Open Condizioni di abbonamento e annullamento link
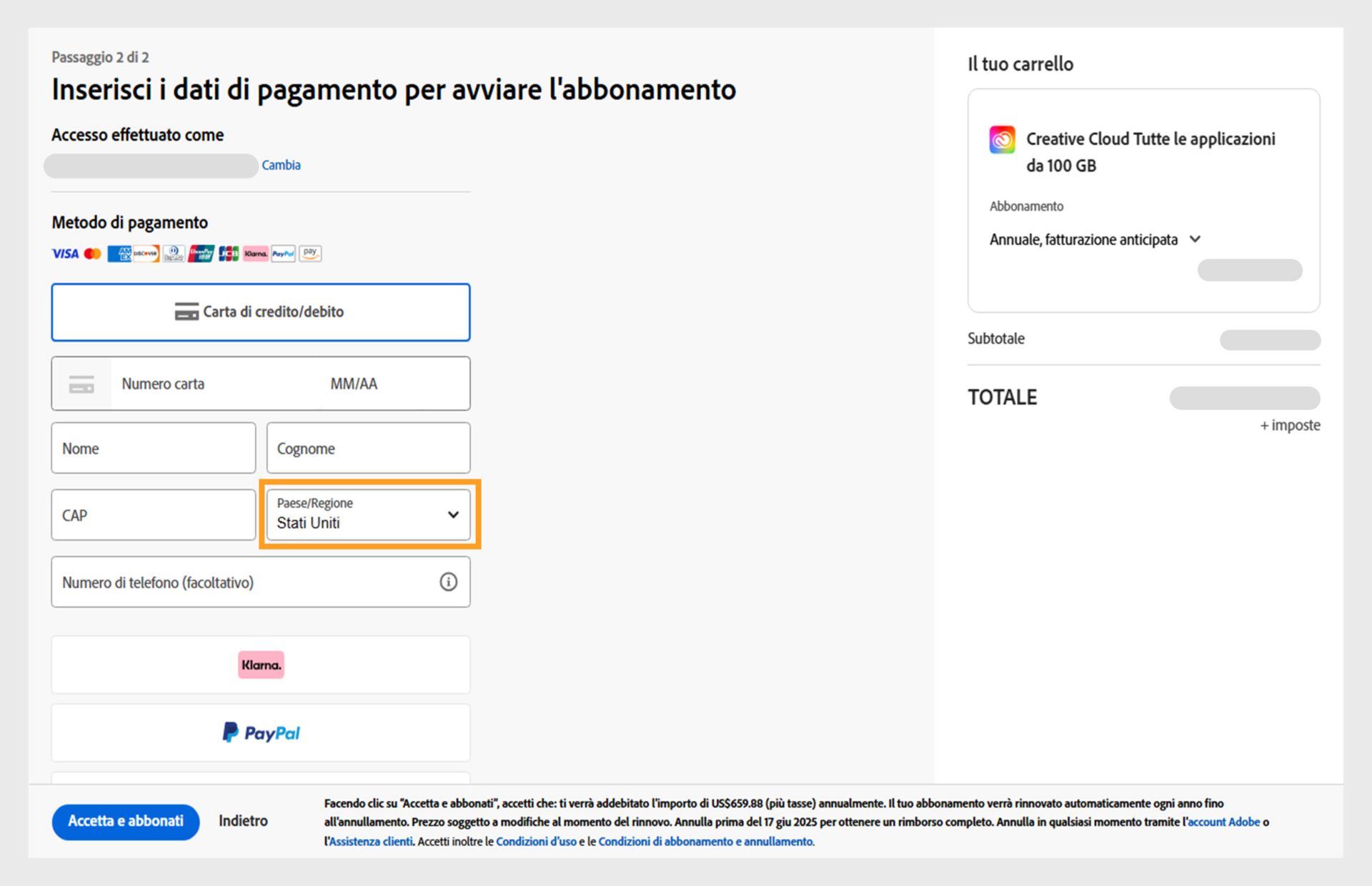Screen dimensions: 1372x886 pyautogui.click(x=705, y=842)
